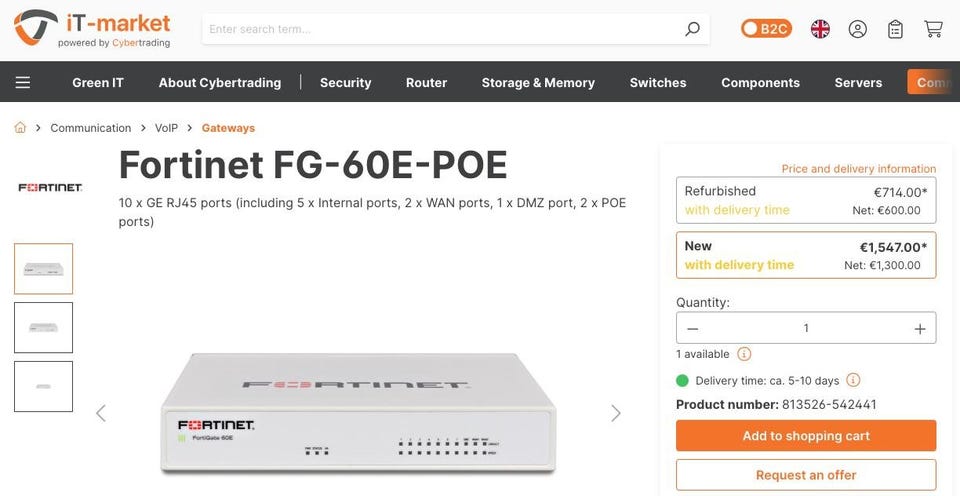Open the Security menu
960x496 pixels.
345,83
